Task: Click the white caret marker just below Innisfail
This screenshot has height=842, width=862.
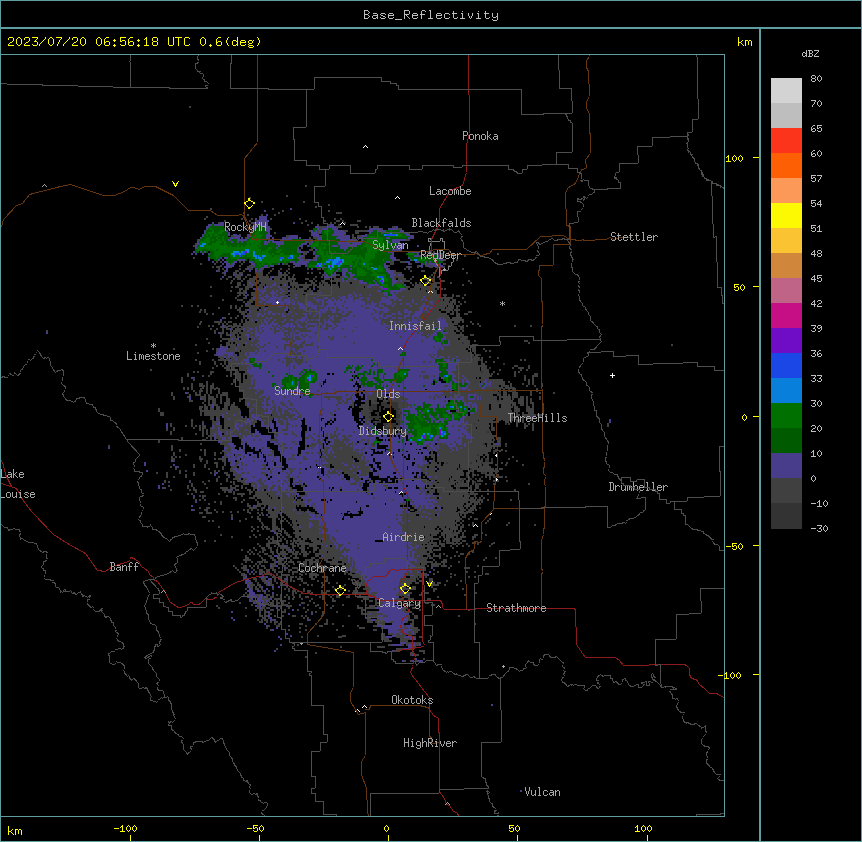Action: click(400, 349)
